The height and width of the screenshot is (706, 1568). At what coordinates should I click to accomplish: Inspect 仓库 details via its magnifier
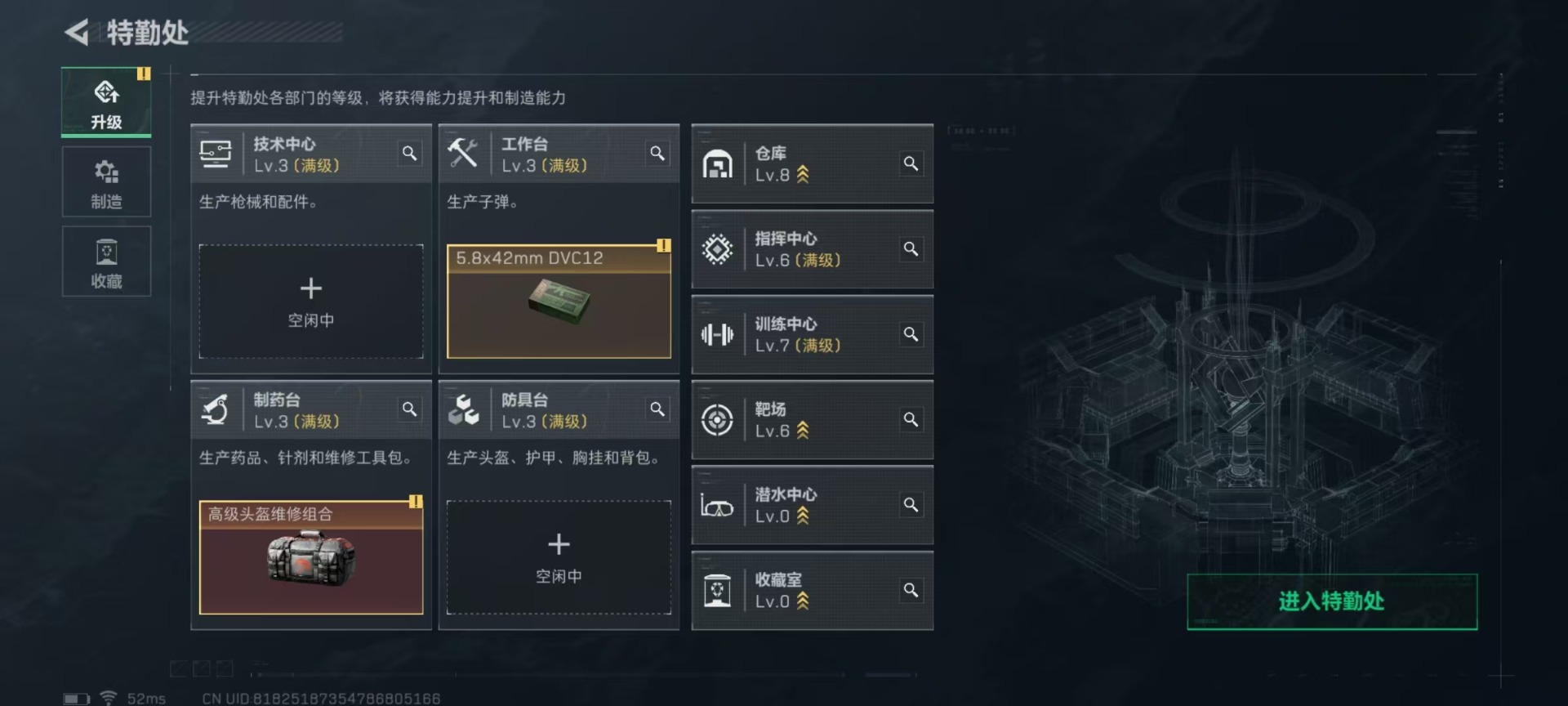pos(911,163)
